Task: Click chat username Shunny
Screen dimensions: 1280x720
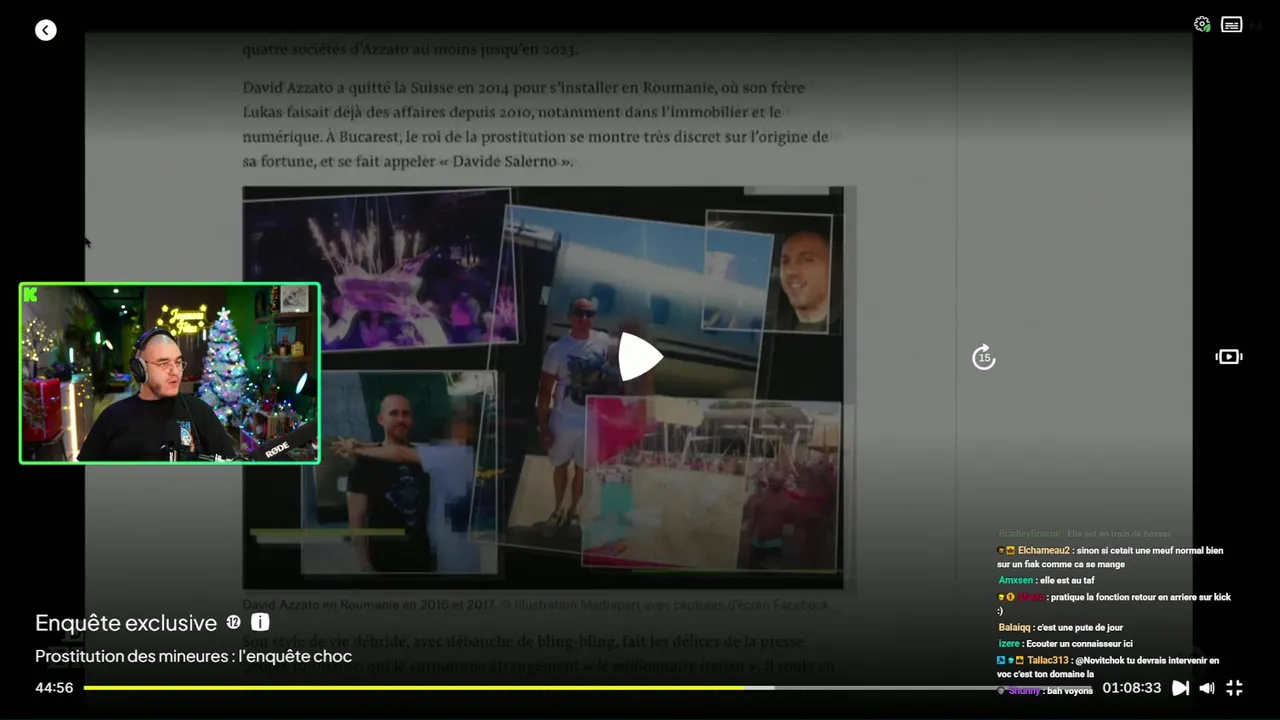Action: tap(1025, 691)
